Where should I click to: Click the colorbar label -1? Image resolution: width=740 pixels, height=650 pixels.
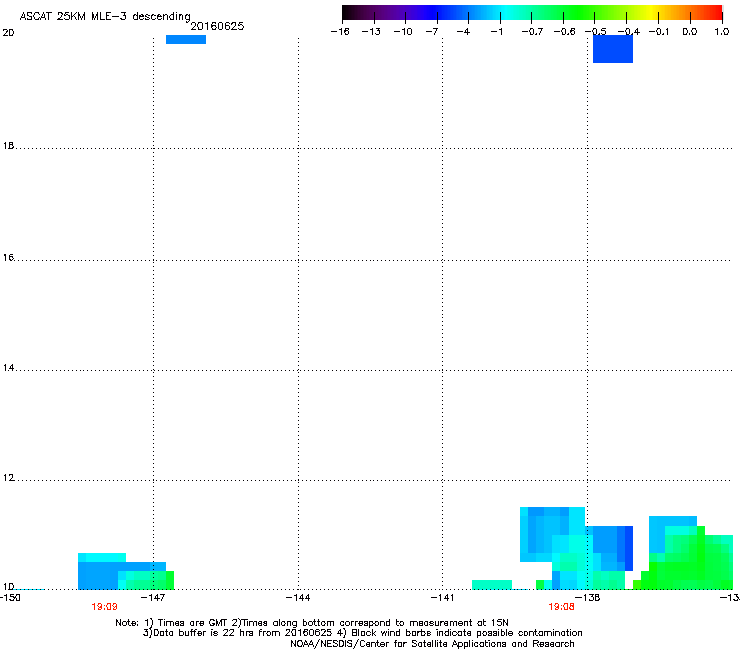pyautogui.click(x=496, y=32)
